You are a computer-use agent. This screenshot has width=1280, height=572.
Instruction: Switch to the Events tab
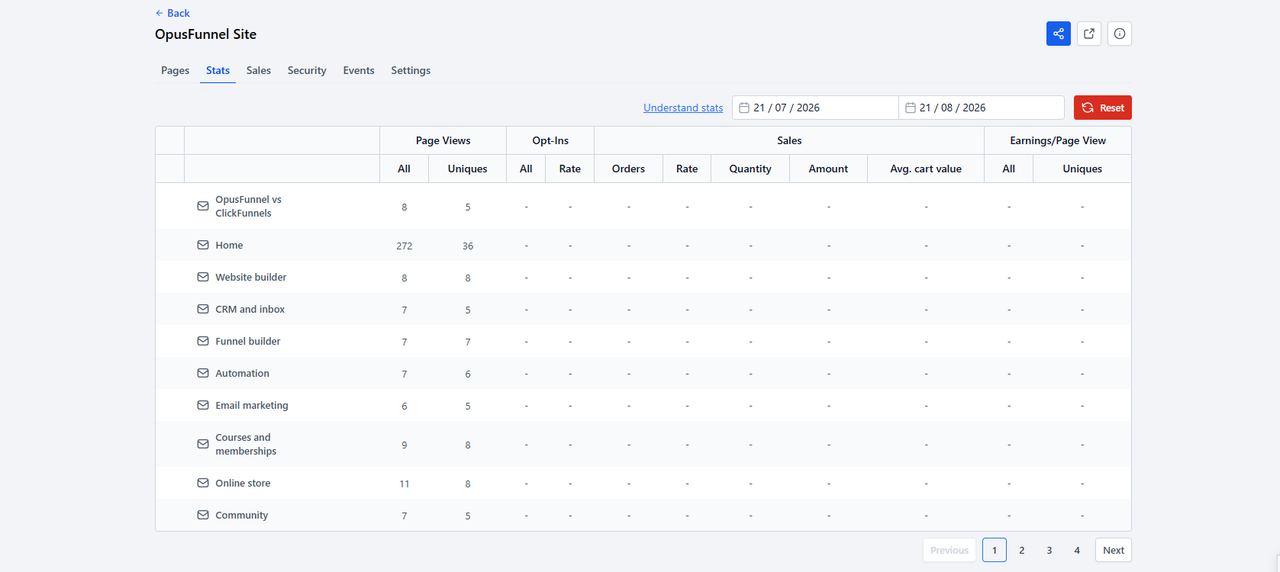(x=359, y=70)
